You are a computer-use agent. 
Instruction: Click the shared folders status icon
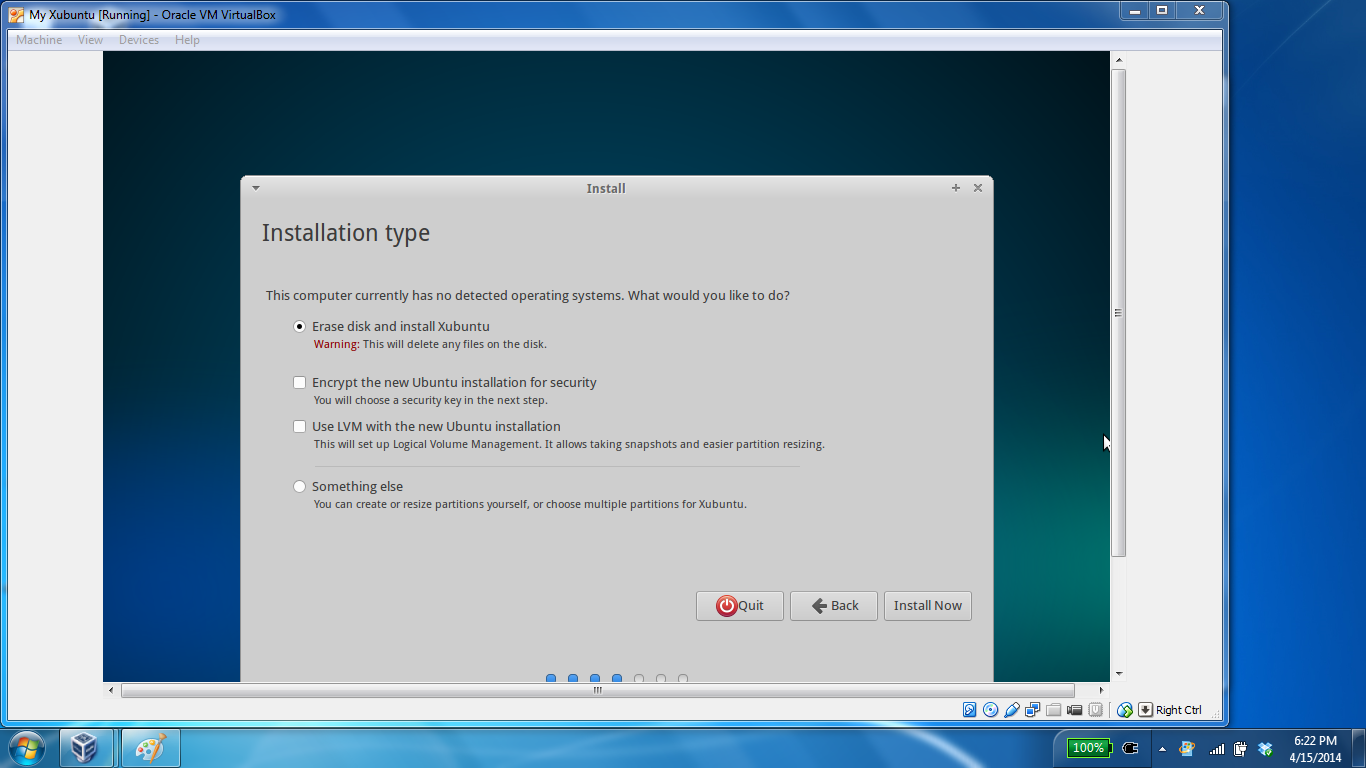click(x=1053, y=710)
